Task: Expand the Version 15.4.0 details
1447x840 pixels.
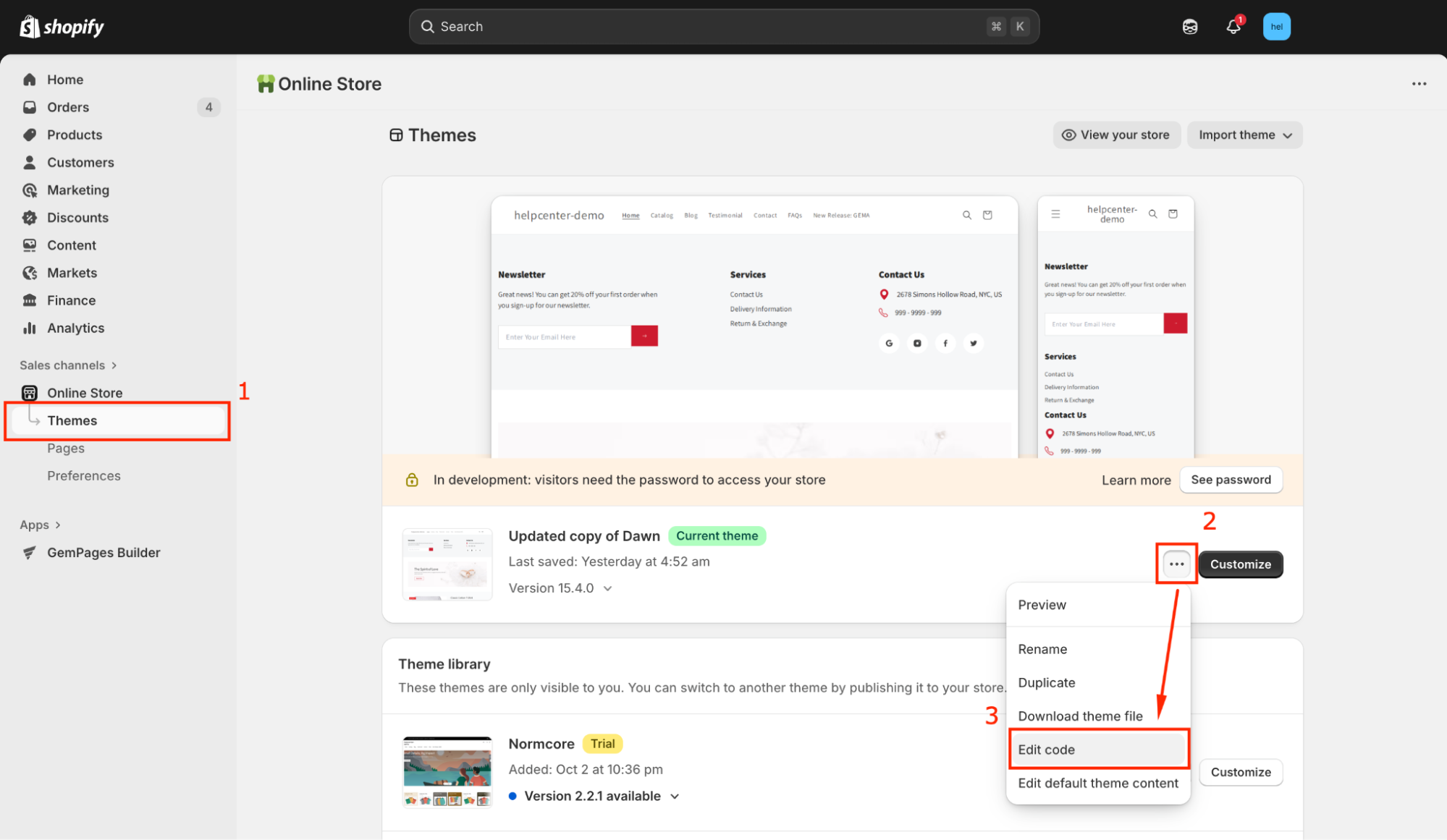Action: (x=607, y=588)
